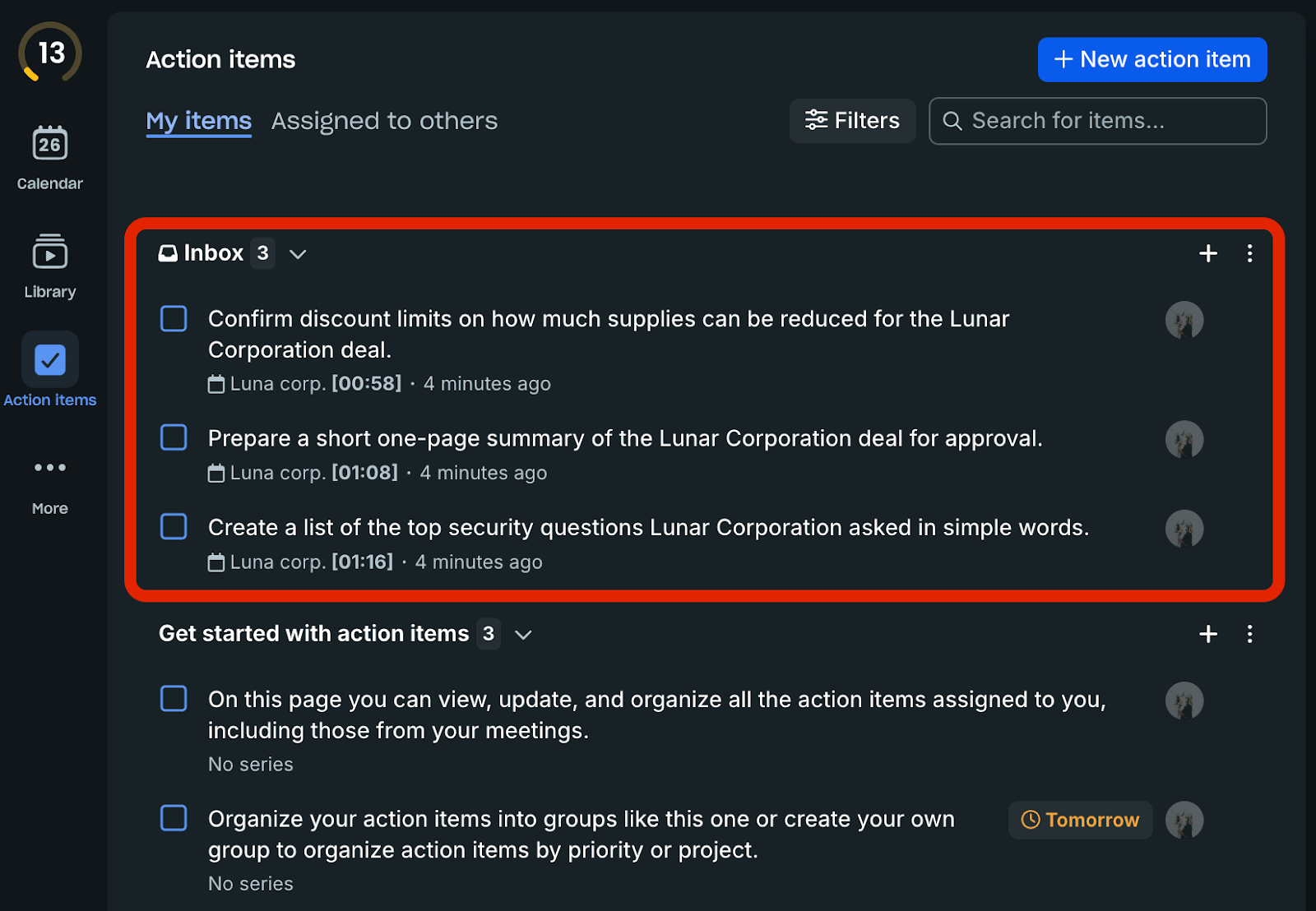Image resolution: width=1316 pixels, height=911 pixels.
Task: Add item to Get started group
Action: pos(1207,634)
